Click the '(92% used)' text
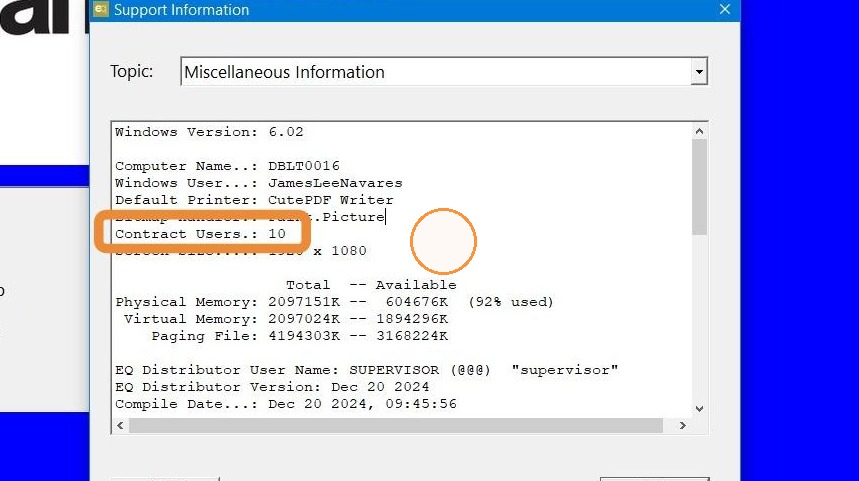859x481 pixels. click(x=511, y=302)
